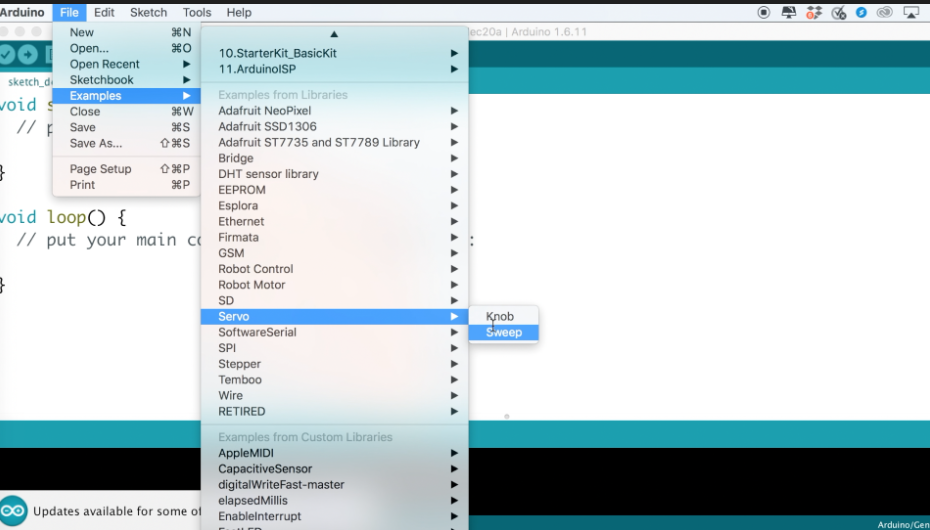Click the screen recording stop icon in menu bar

(x=764, y=12)
